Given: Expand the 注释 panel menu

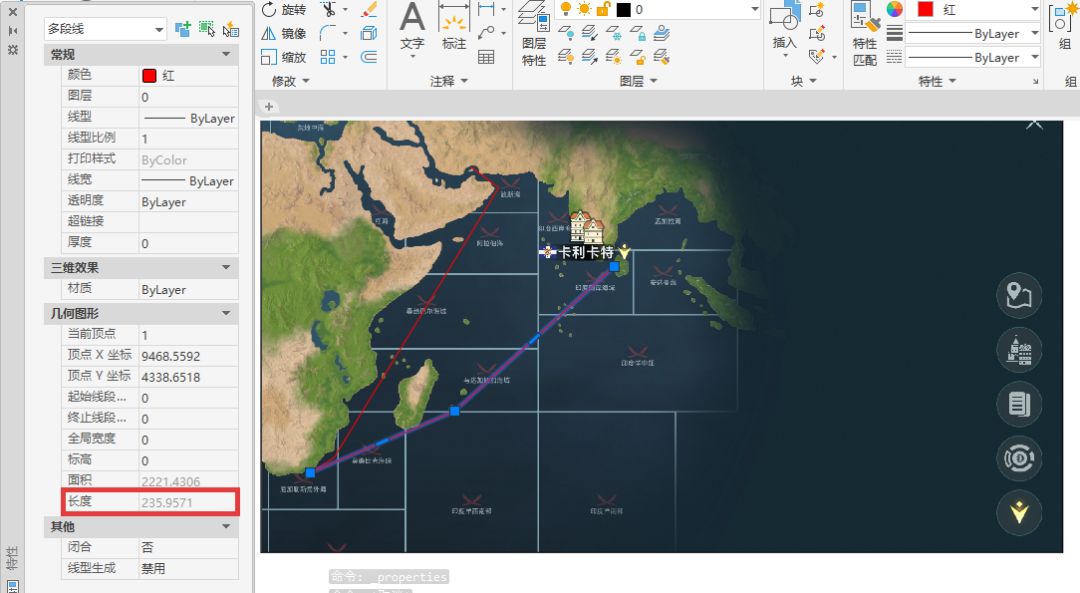Looking at the screenshot, I should tap(449, 81).
